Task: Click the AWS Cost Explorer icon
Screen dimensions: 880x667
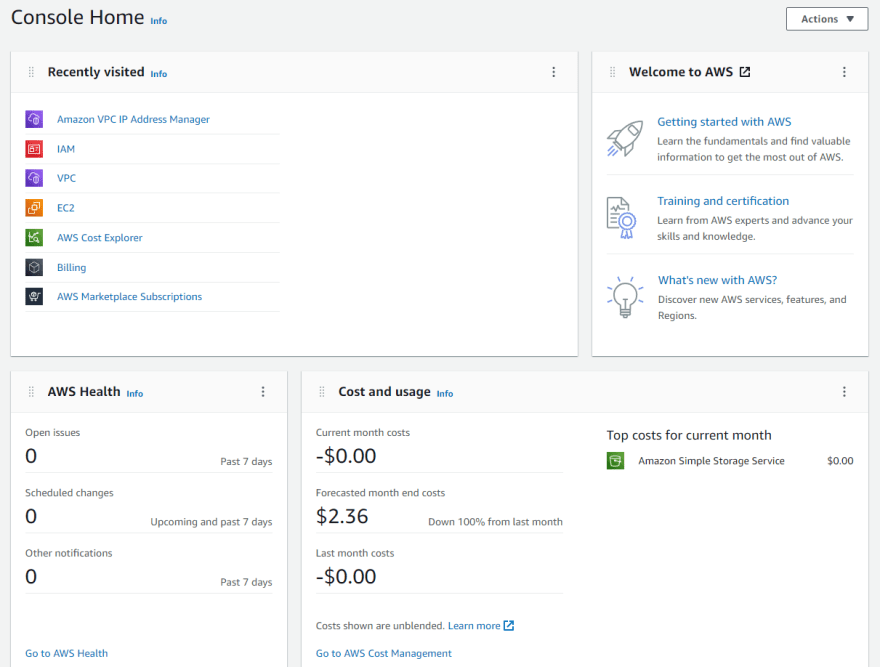Action: [34, 237]
